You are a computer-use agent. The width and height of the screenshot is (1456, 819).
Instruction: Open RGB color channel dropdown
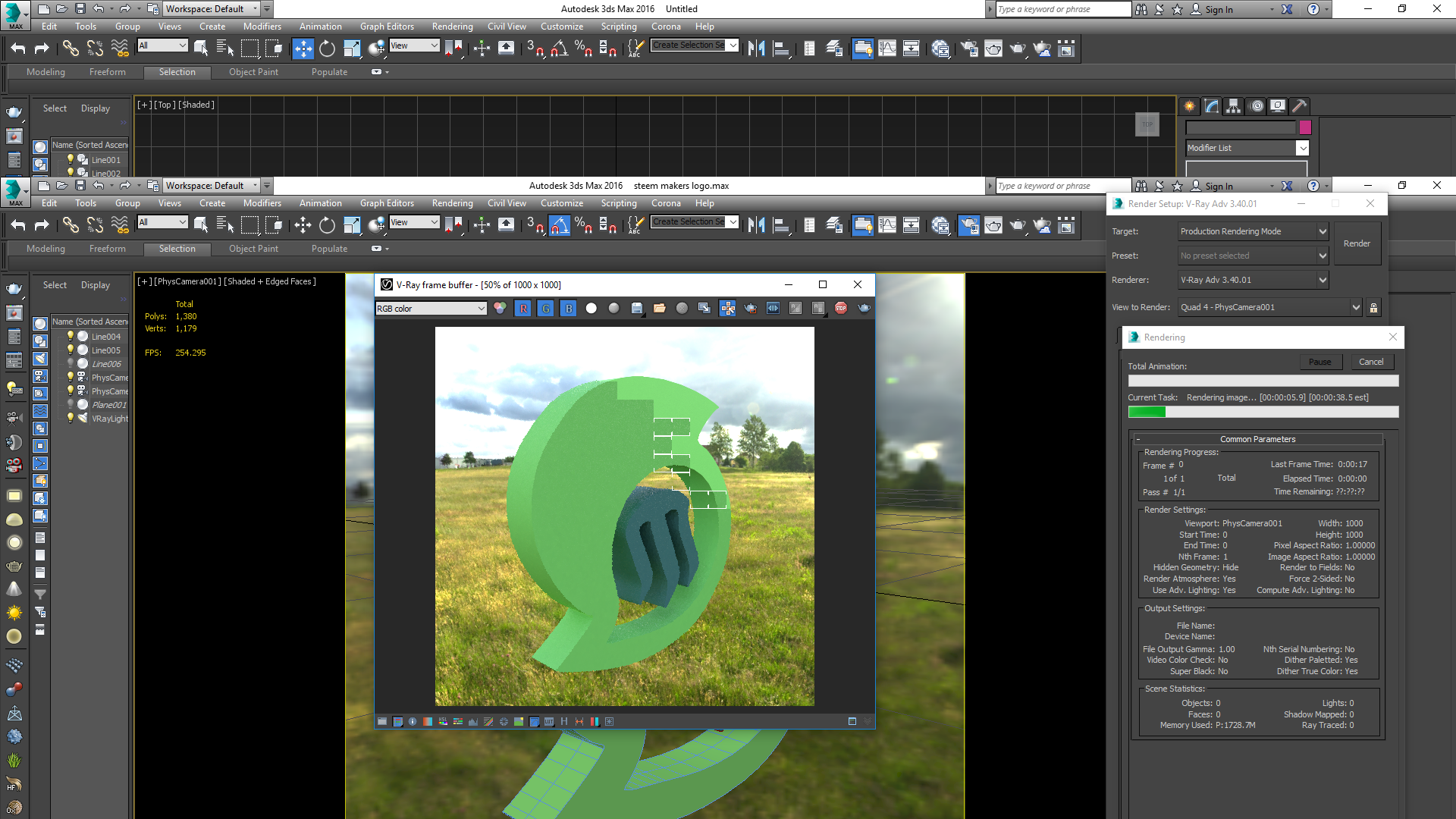pyautogui.click(x=431, y=309)
